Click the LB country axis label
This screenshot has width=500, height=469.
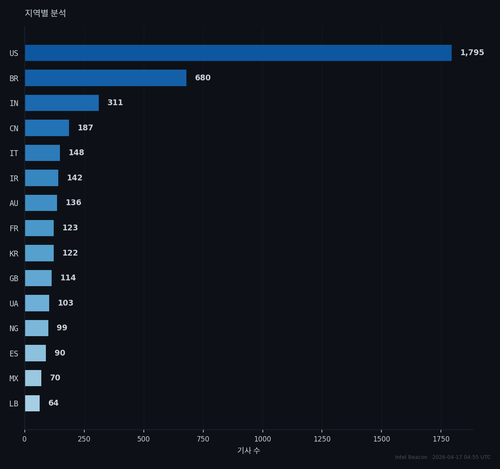point(14,404)
